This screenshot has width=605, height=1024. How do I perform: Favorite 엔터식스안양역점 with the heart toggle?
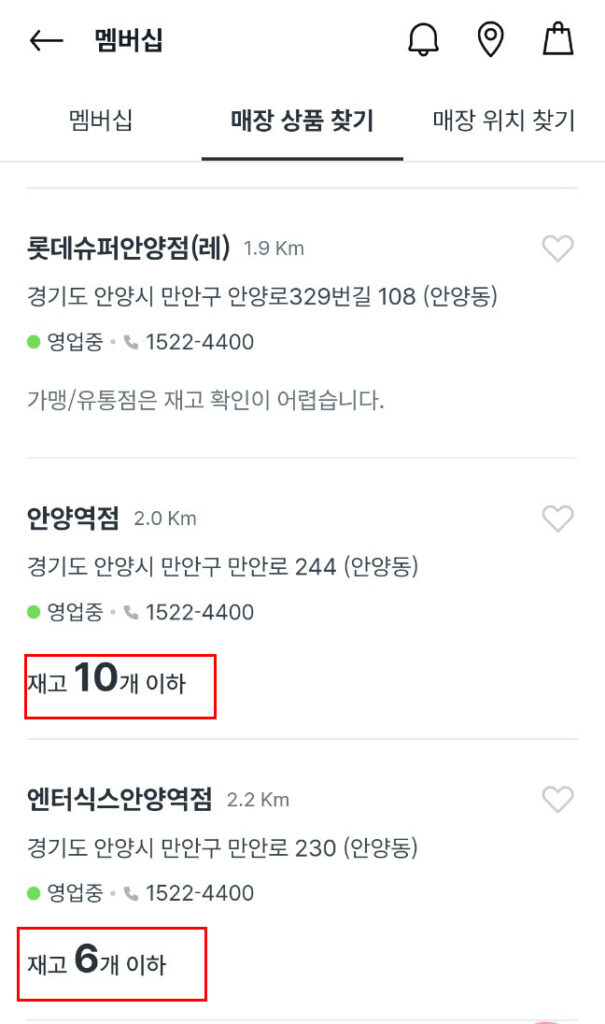pyautogui.click(x=557, y=800)
